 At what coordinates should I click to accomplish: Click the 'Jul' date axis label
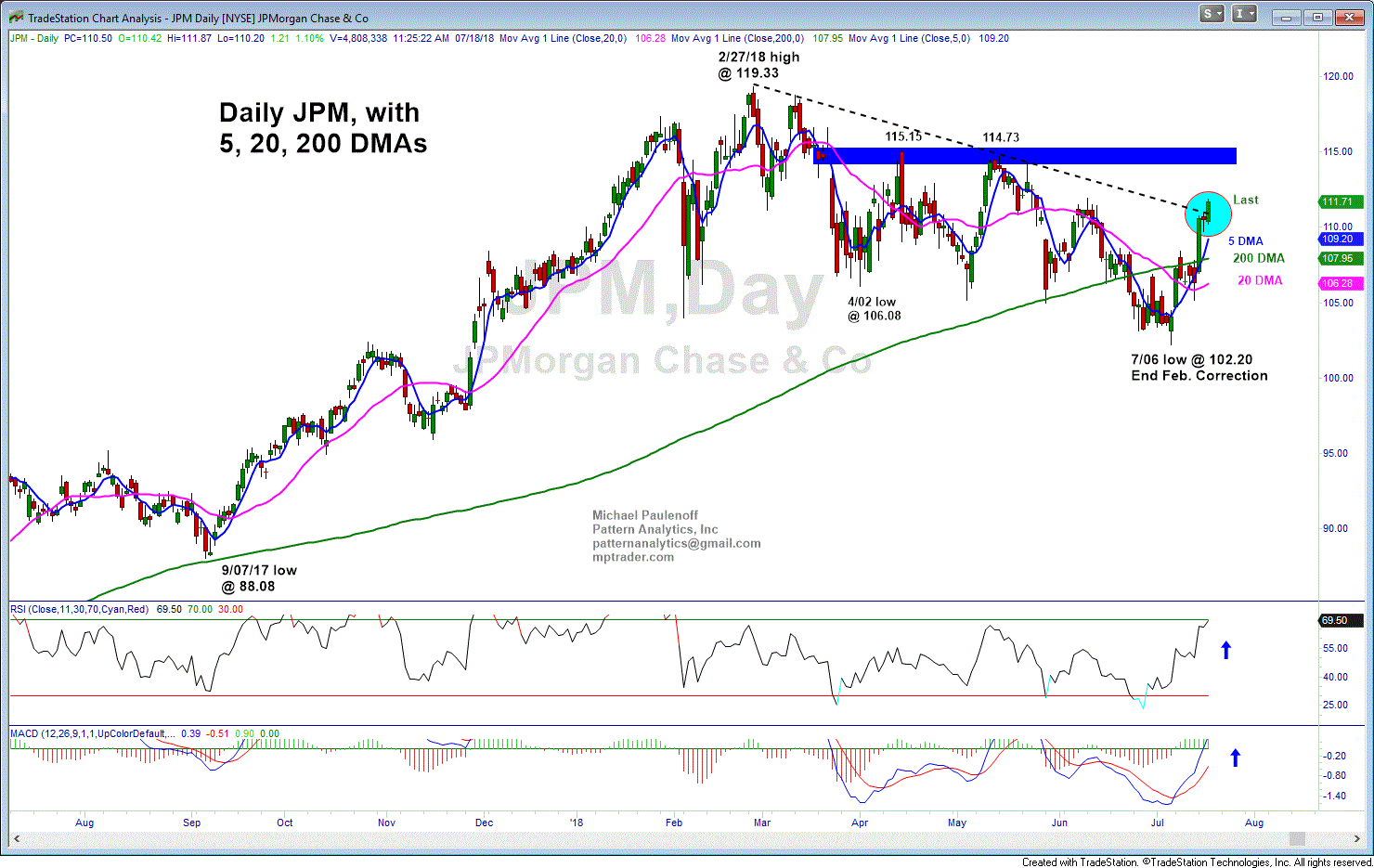tap(1158, 823)
